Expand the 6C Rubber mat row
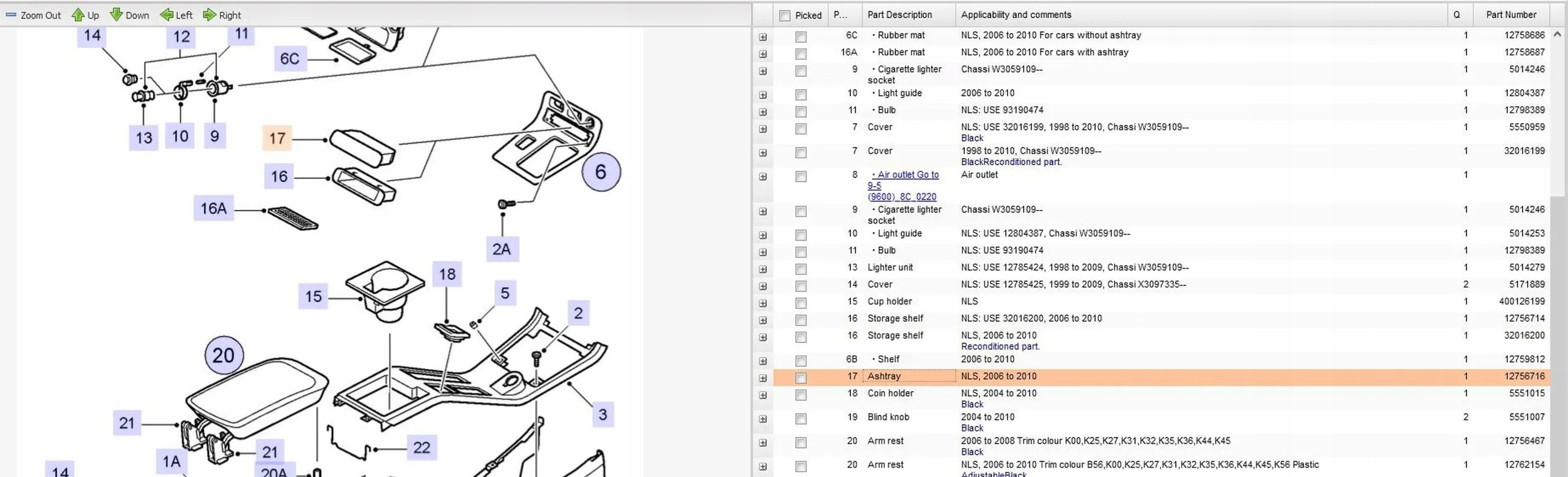 (763, 37)
